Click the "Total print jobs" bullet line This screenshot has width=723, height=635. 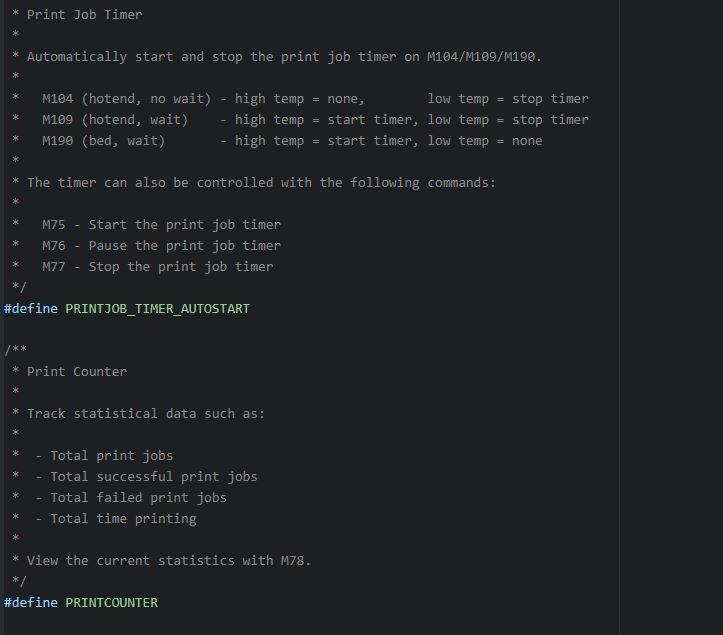click(111, 455)
